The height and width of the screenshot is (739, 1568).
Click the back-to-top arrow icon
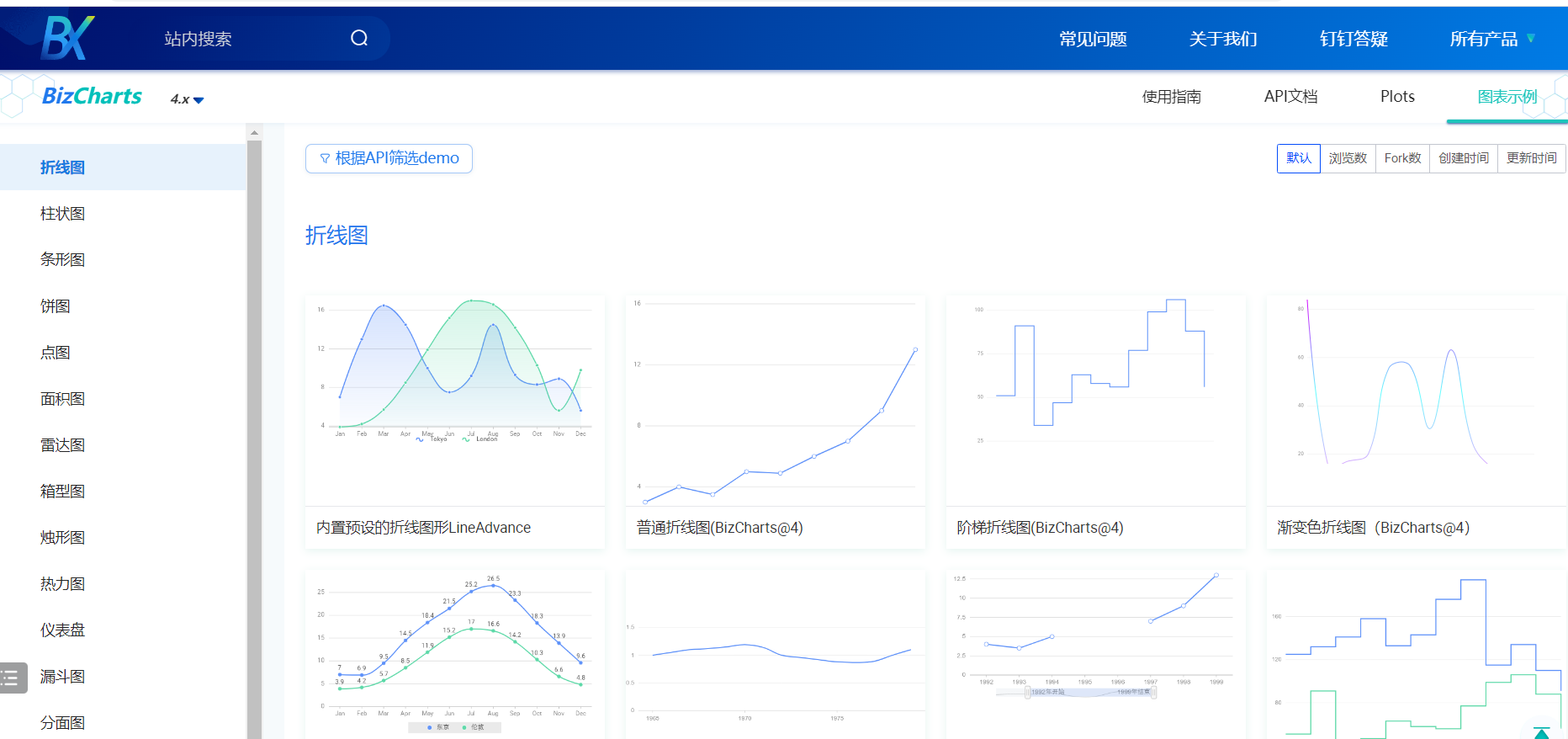tap(1541, 732)
